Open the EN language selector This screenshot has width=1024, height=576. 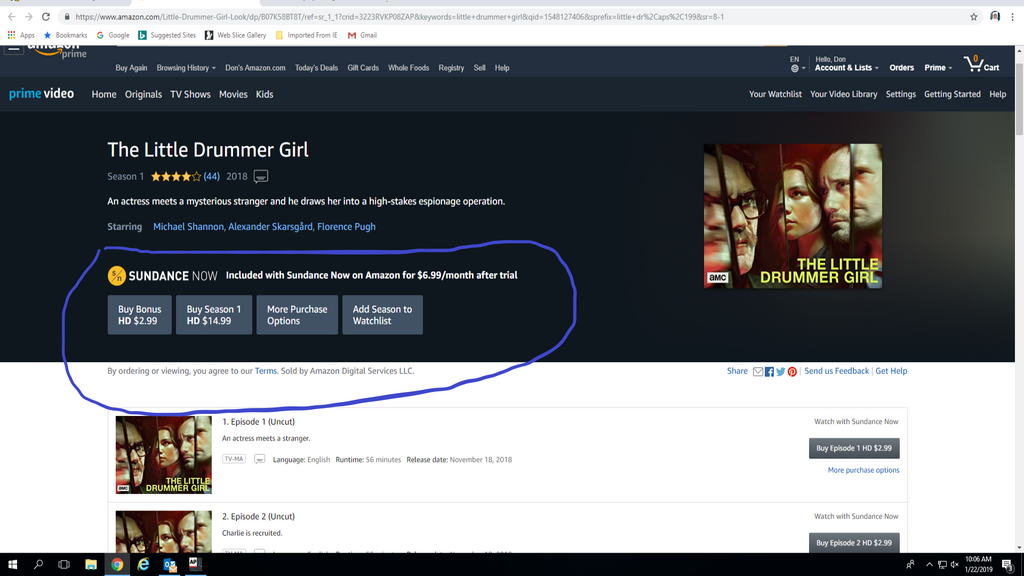point(797,64)
